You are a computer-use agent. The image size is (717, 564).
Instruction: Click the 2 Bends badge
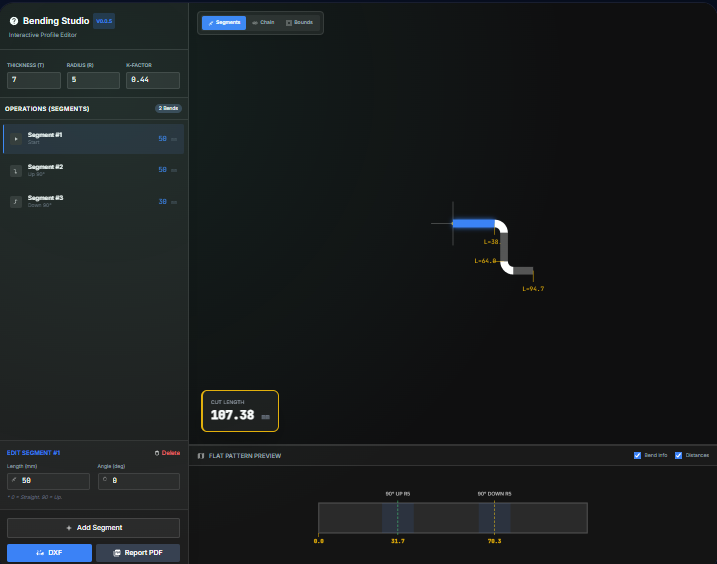pyautogui.click(x=168, y=108)
